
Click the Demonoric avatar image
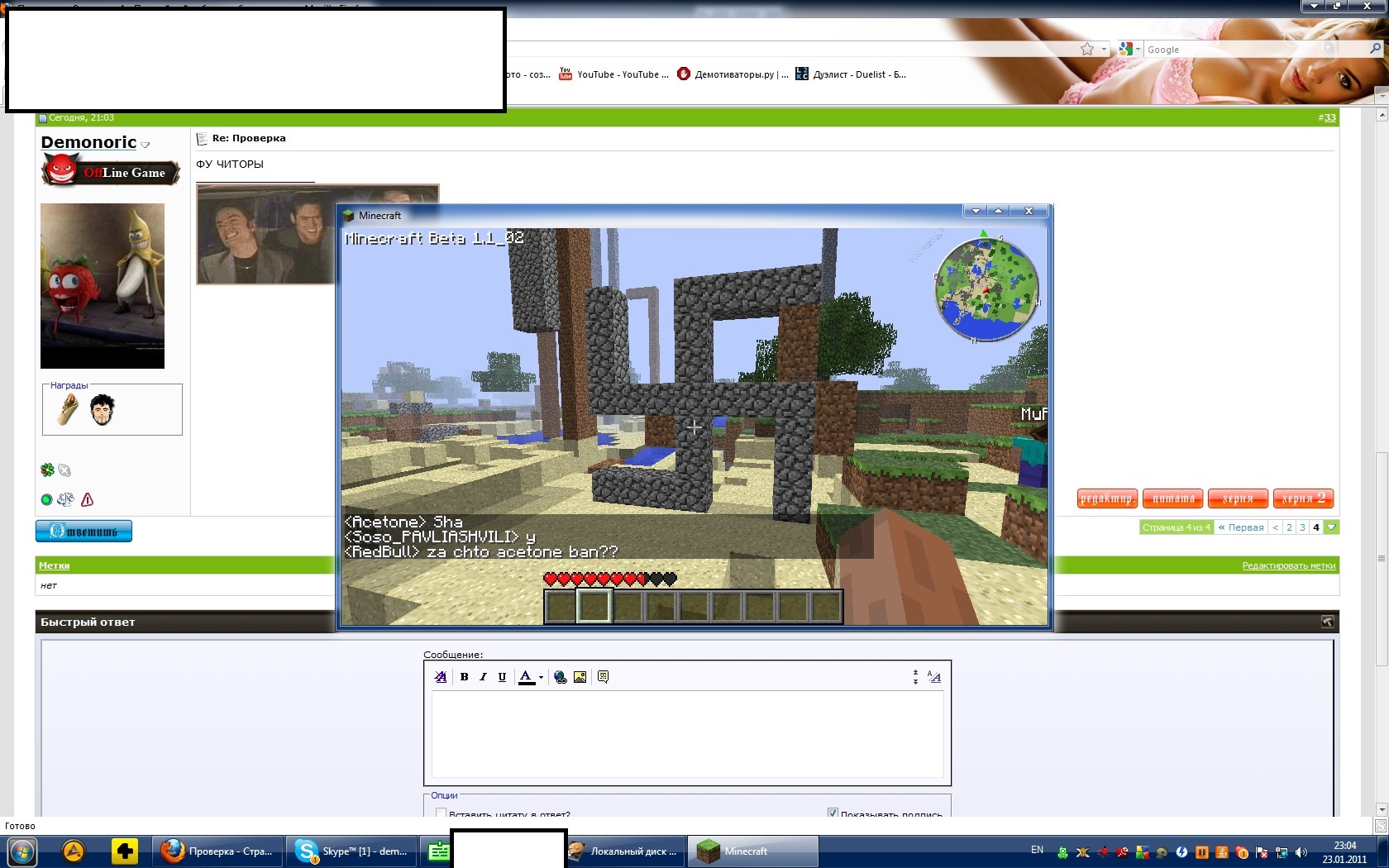(x=103, y=286)
